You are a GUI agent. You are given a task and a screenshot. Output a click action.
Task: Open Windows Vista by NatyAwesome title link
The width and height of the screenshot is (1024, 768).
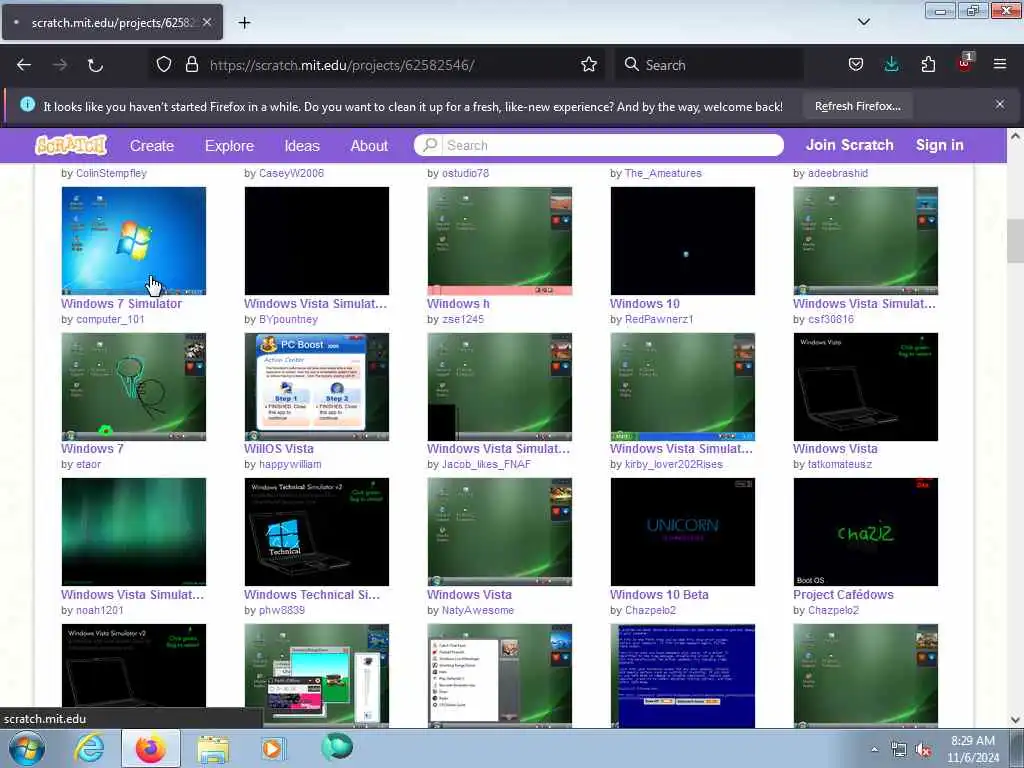pos(470,594)
